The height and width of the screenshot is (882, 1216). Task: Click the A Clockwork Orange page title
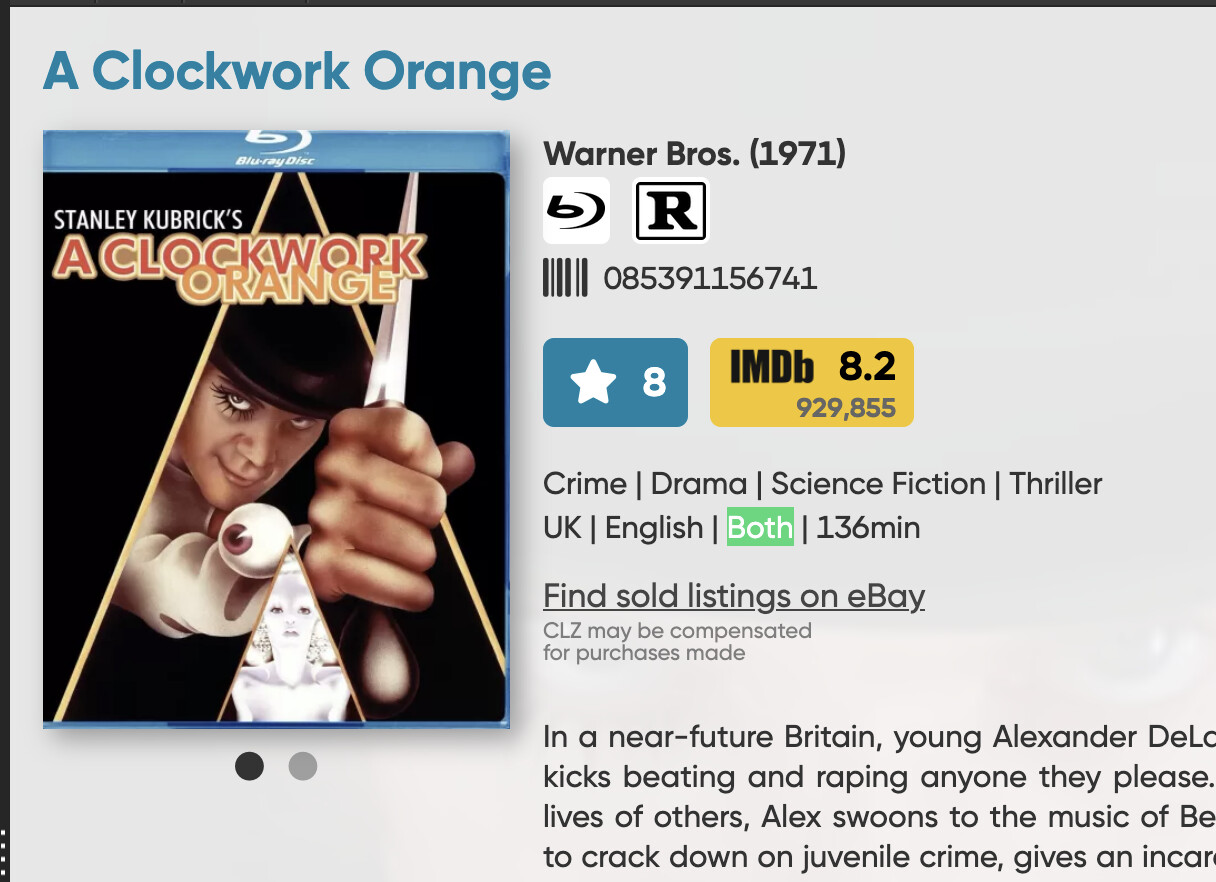(x=297, y=71)
